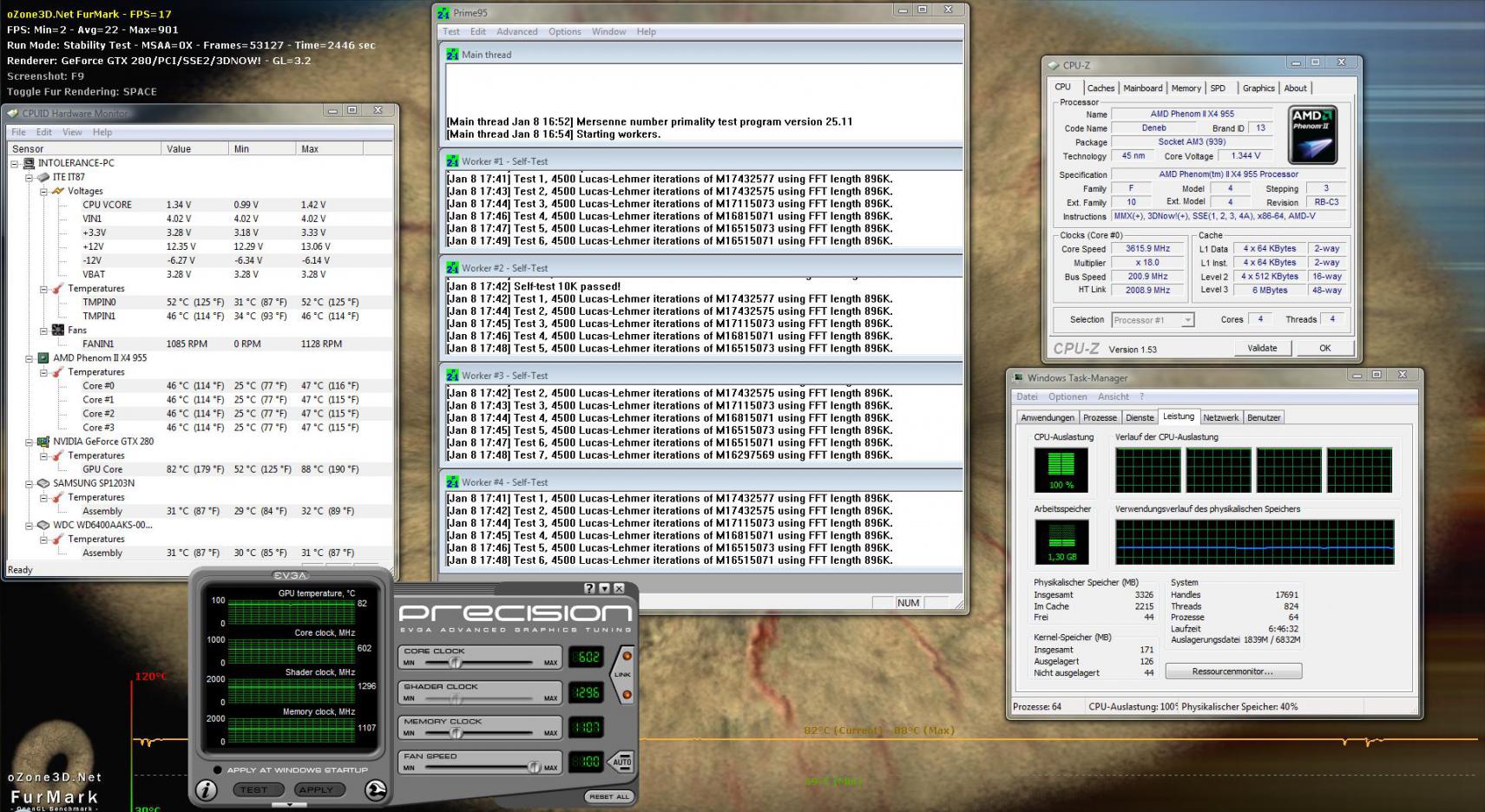Toggle the upper Link indicator beside Core Clock

point(627,656)
